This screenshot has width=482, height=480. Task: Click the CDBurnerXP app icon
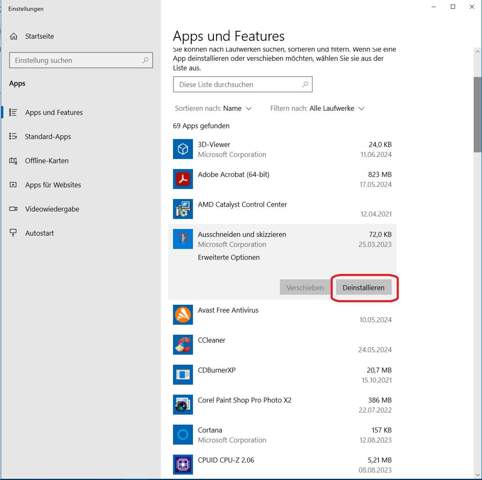(183, 375)
